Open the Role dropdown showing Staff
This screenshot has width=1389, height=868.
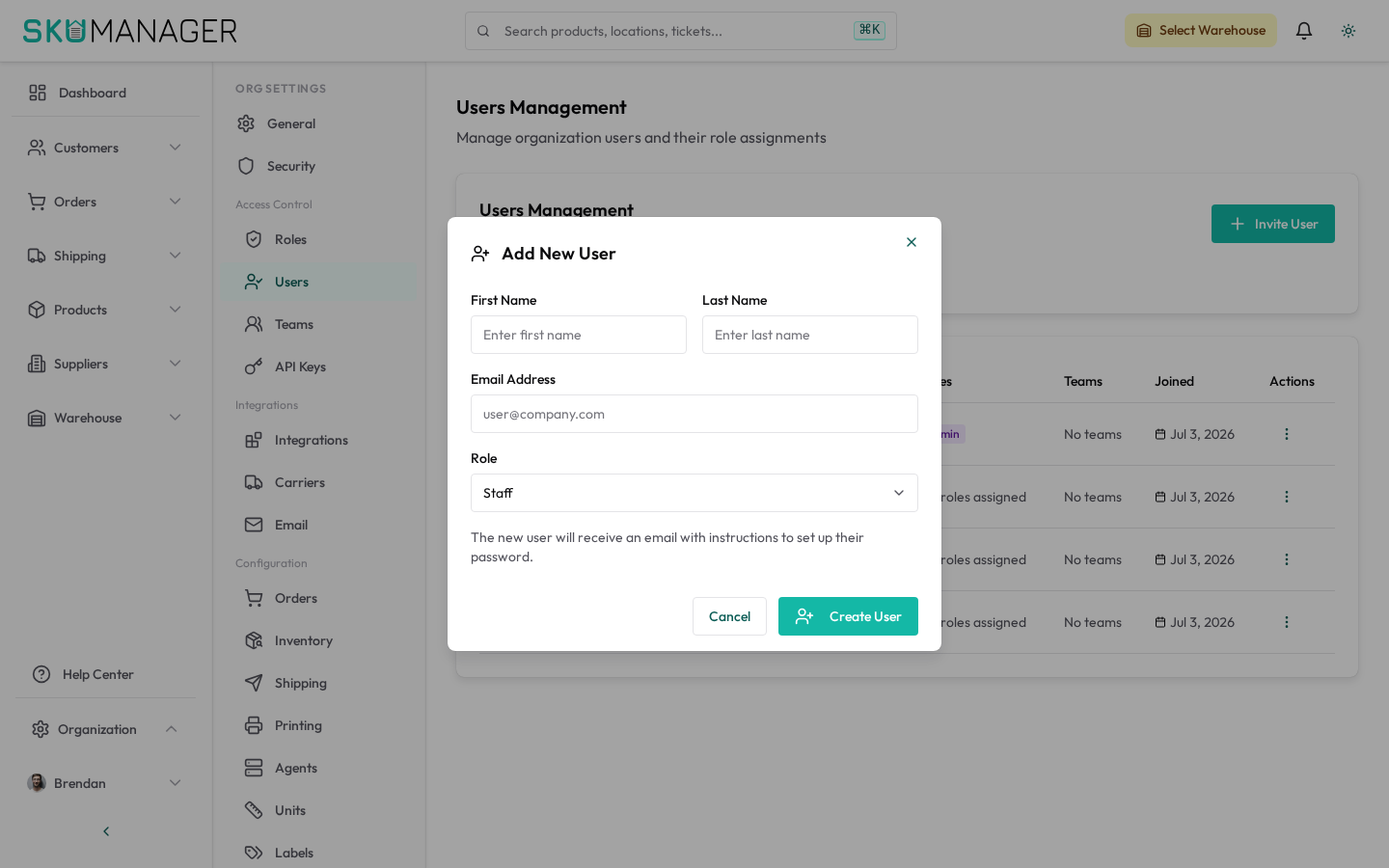point(694,493)
